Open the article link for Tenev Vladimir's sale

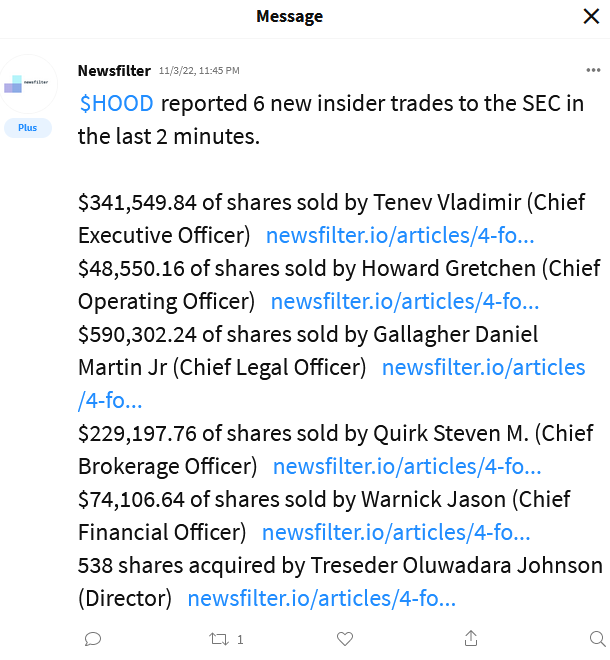[x=399, y=235]
